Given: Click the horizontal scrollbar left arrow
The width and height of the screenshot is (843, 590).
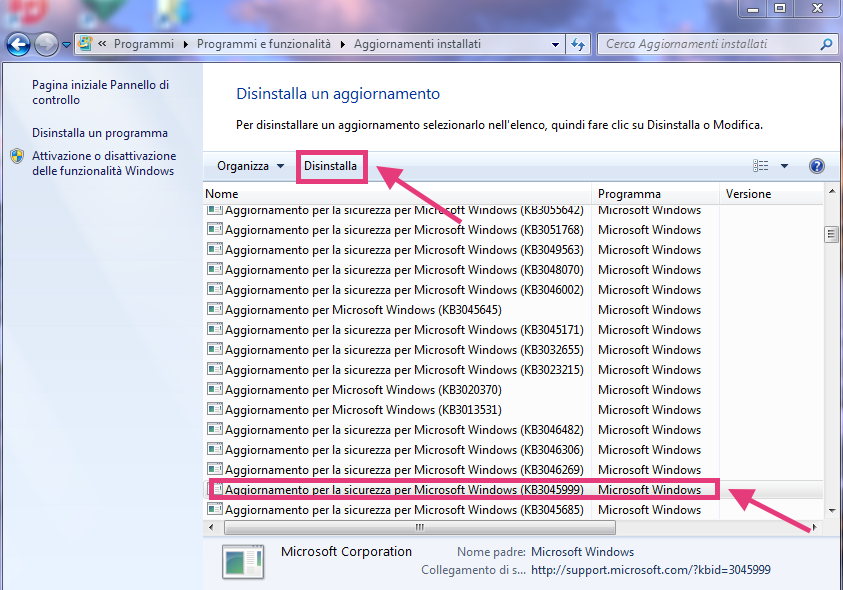Looking at the screenshot, I should pyautogui.click(x=211, y=528).
